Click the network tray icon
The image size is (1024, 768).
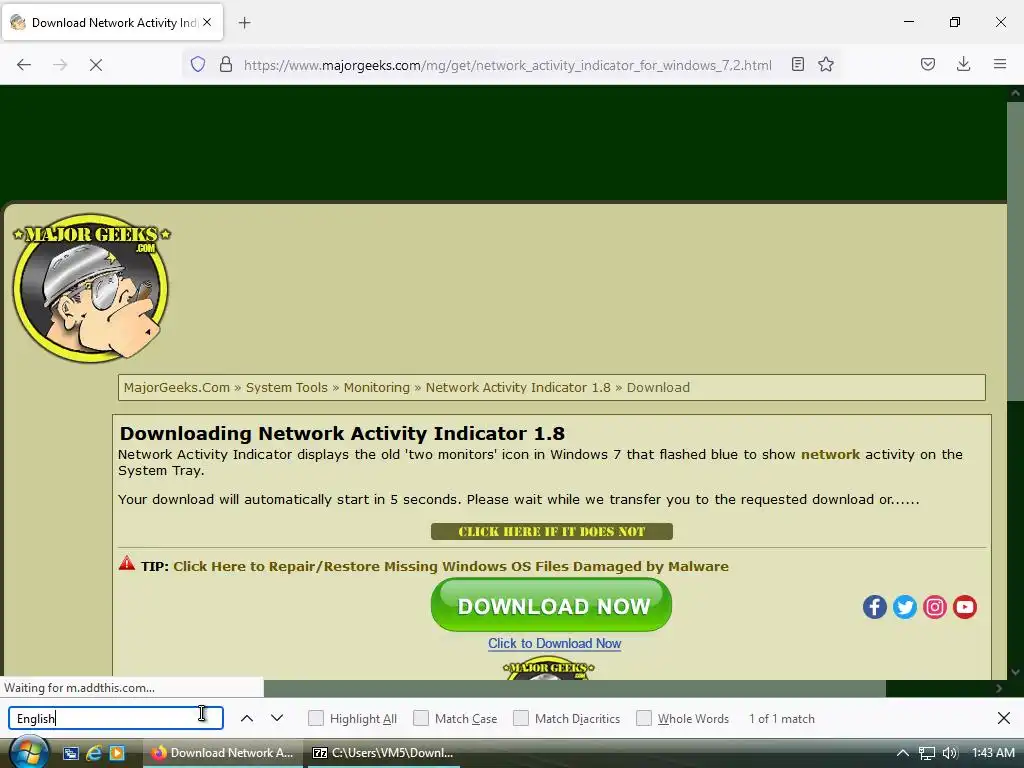coord(927,753)
